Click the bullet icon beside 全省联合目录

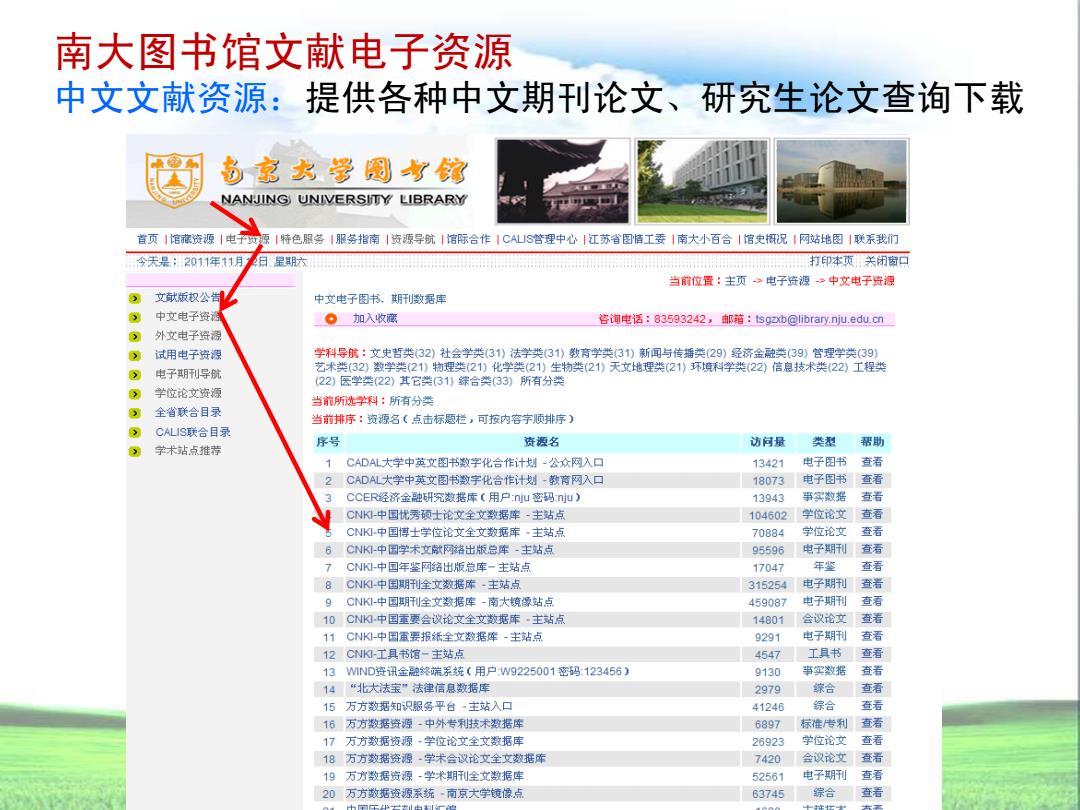[135, 413]
